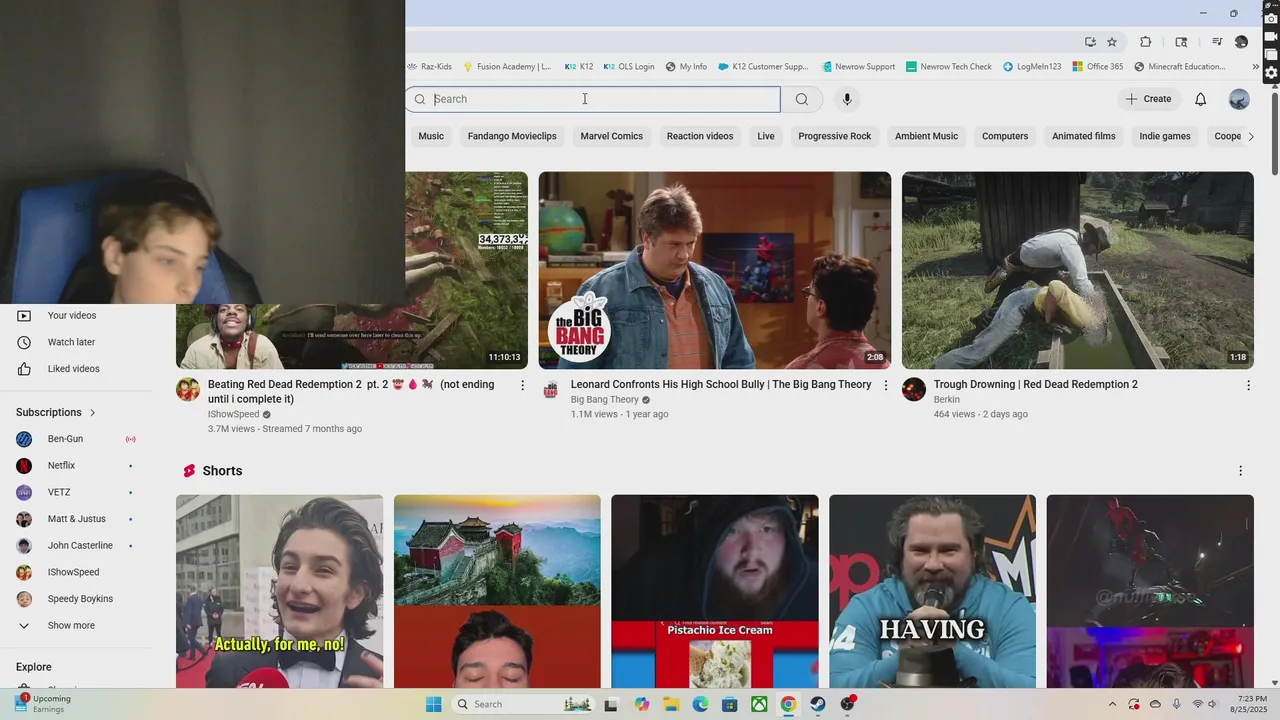Activate voice search microphone icon
Screen dimensions: 1280x720
click(x=847, y=99)
